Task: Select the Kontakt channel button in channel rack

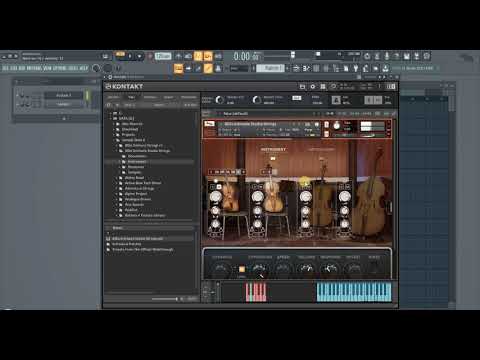Action: (x=63, y=95)
